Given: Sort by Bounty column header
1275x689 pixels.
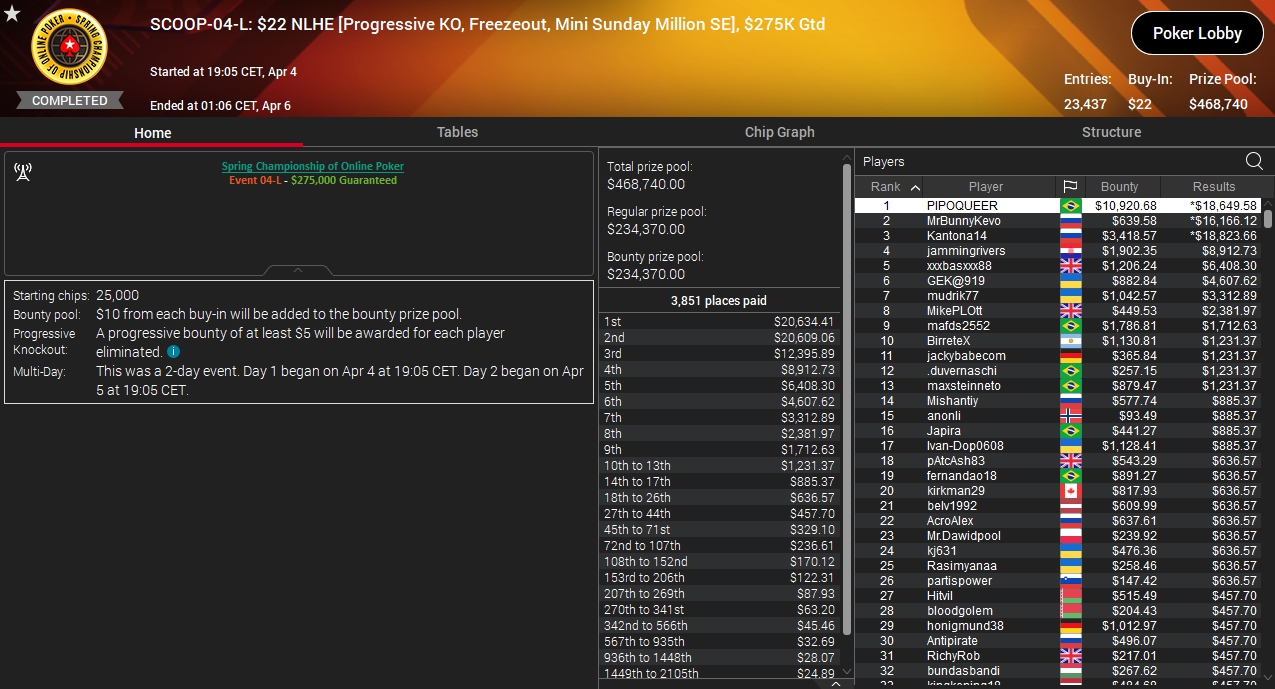Looking at the screenshot, I should click(1120, 186).
